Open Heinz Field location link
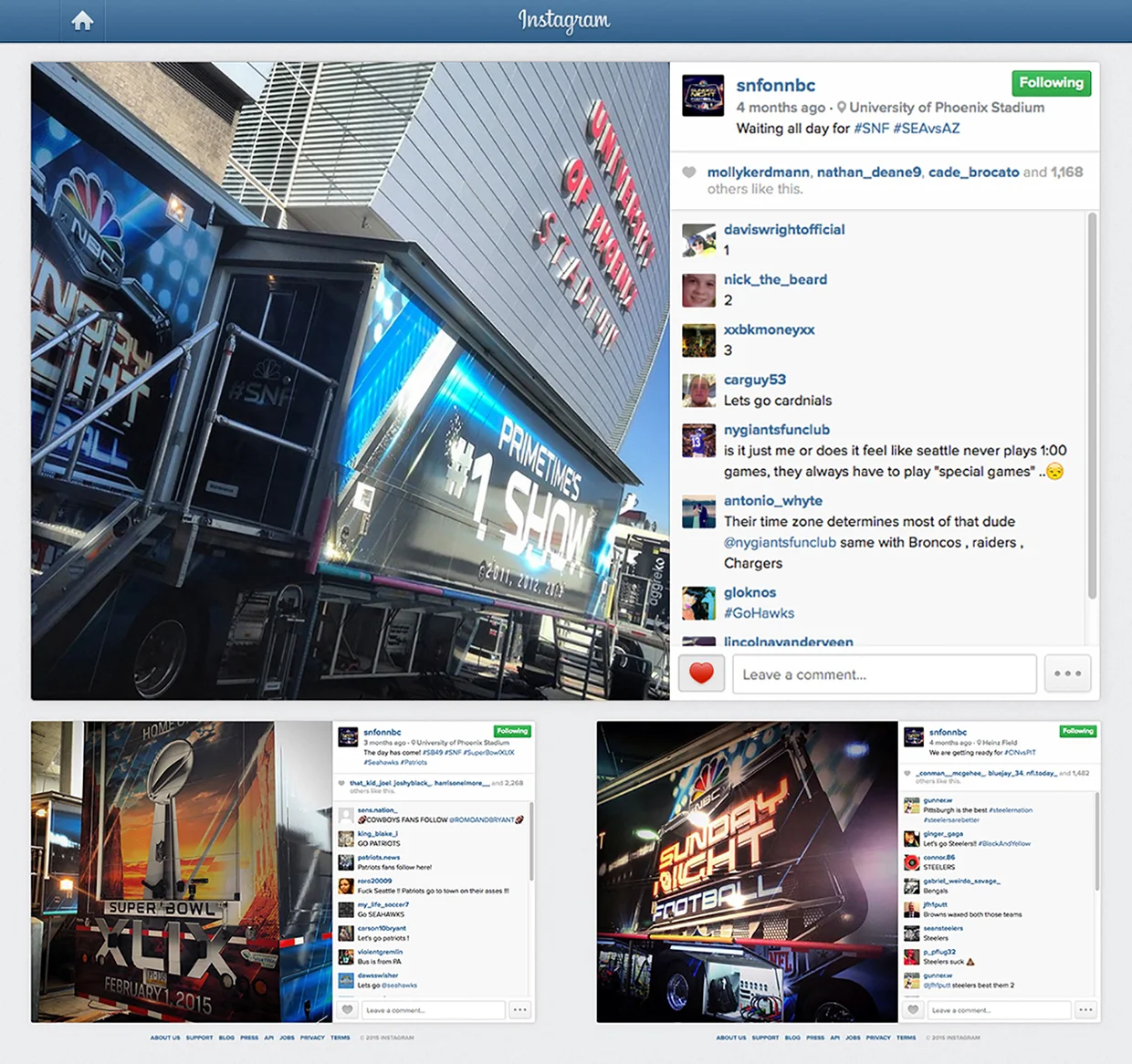The image size is (1132, 1064). pos(1000,743)
